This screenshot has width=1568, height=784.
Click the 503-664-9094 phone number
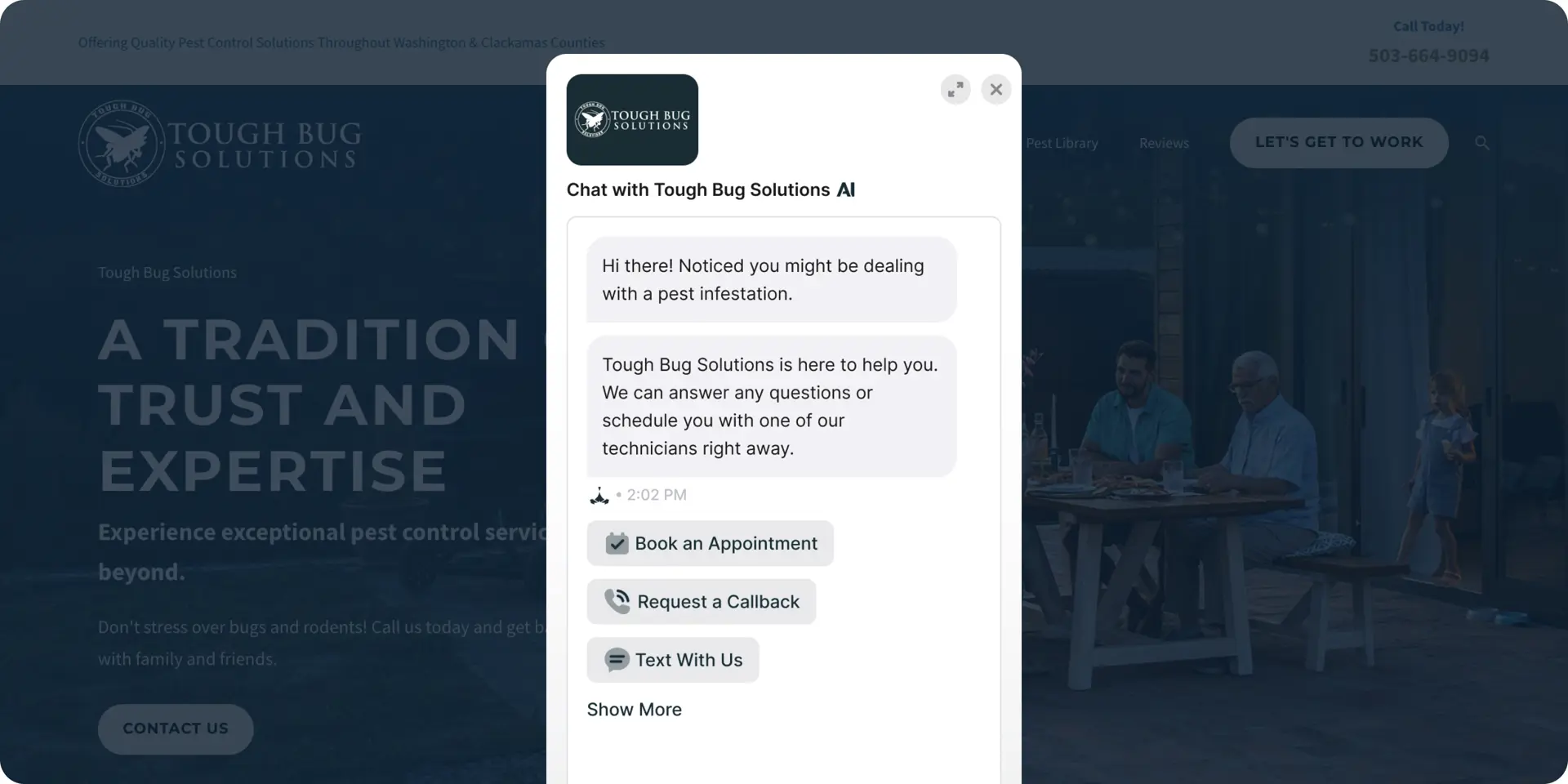tap(1428, 56)
